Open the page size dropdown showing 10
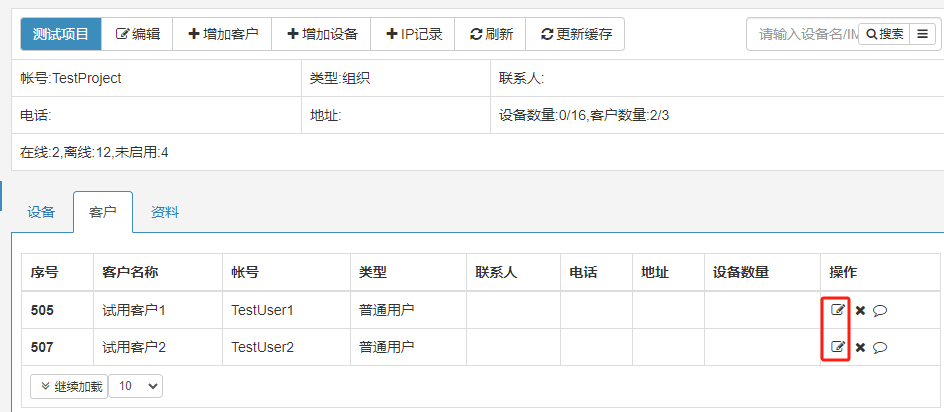 pos(135,386)
